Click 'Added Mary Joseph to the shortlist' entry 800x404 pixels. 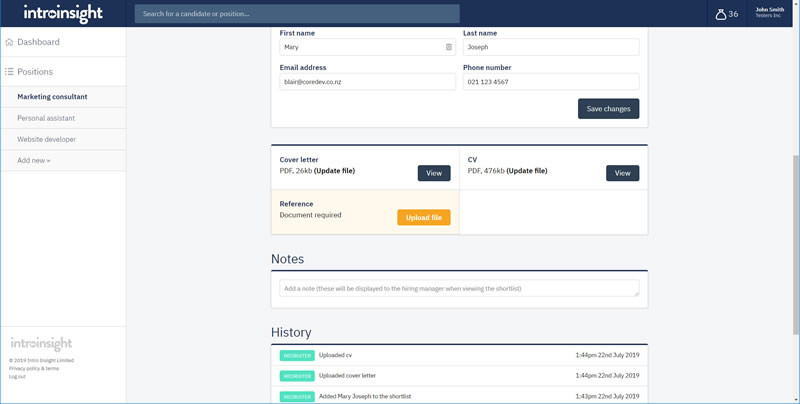[365, 396]
